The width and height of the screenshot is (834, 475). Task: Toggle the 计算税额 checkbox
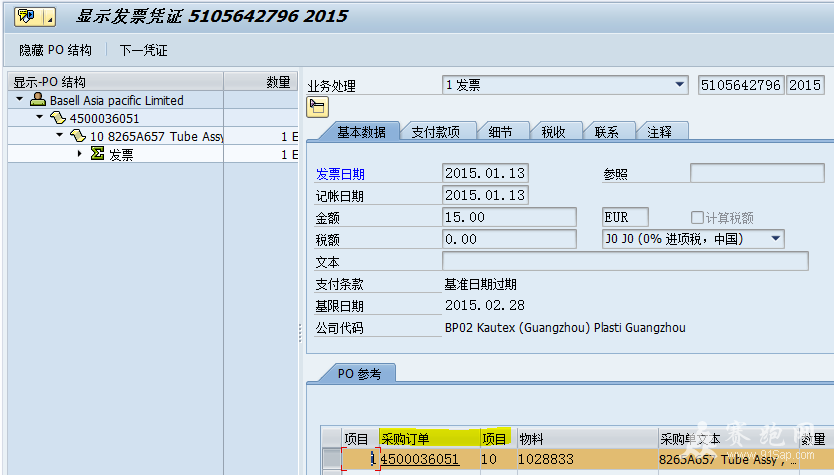click(697, 217)
